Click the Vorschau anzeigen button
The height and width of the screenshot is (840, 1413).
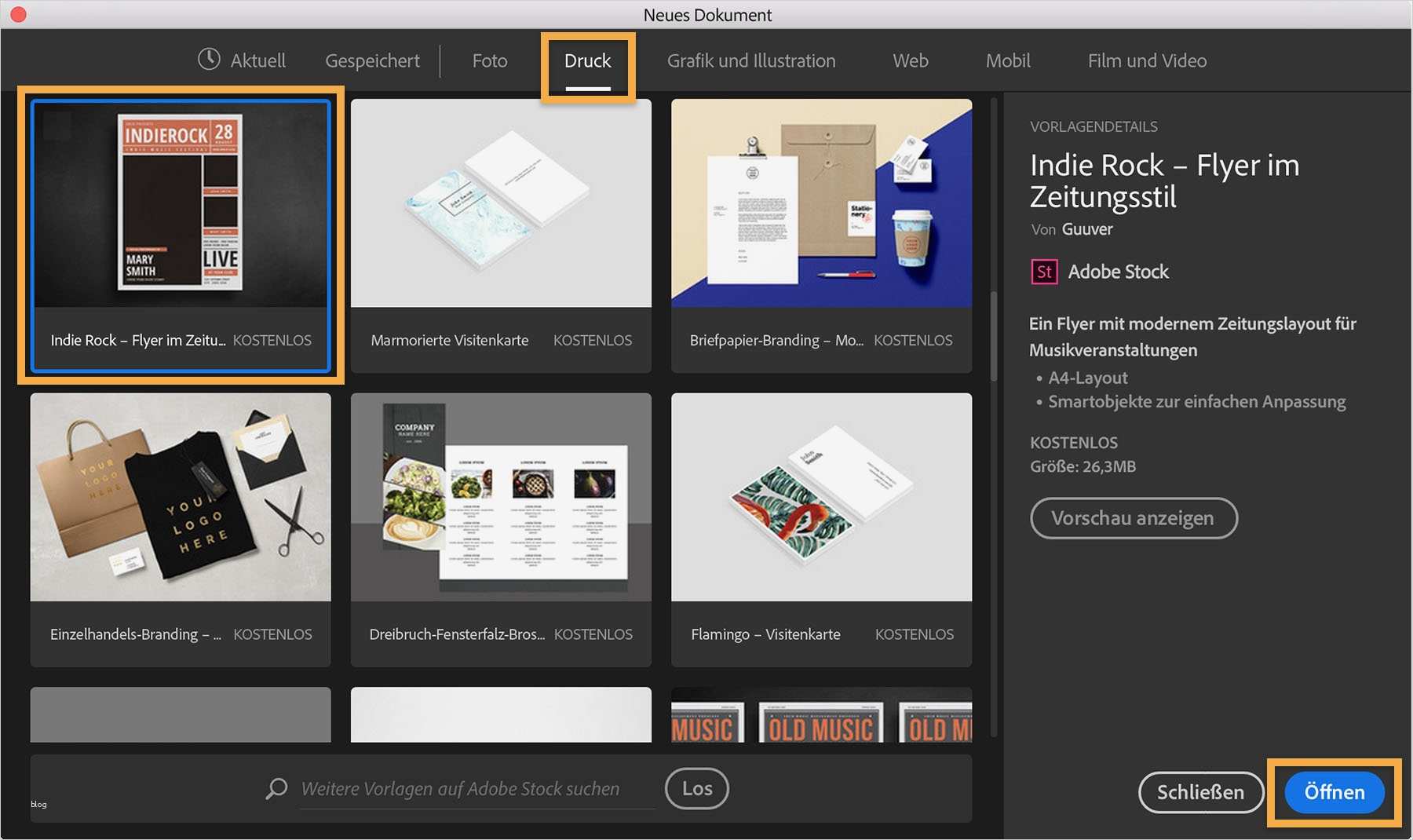[1134, 518]
